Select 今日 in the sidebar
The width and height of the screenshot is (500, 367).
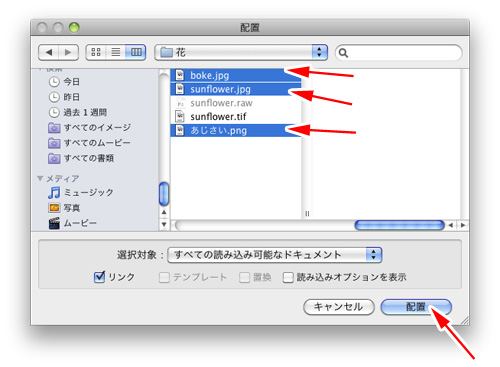pyautogui.click(x=72, y=82)
